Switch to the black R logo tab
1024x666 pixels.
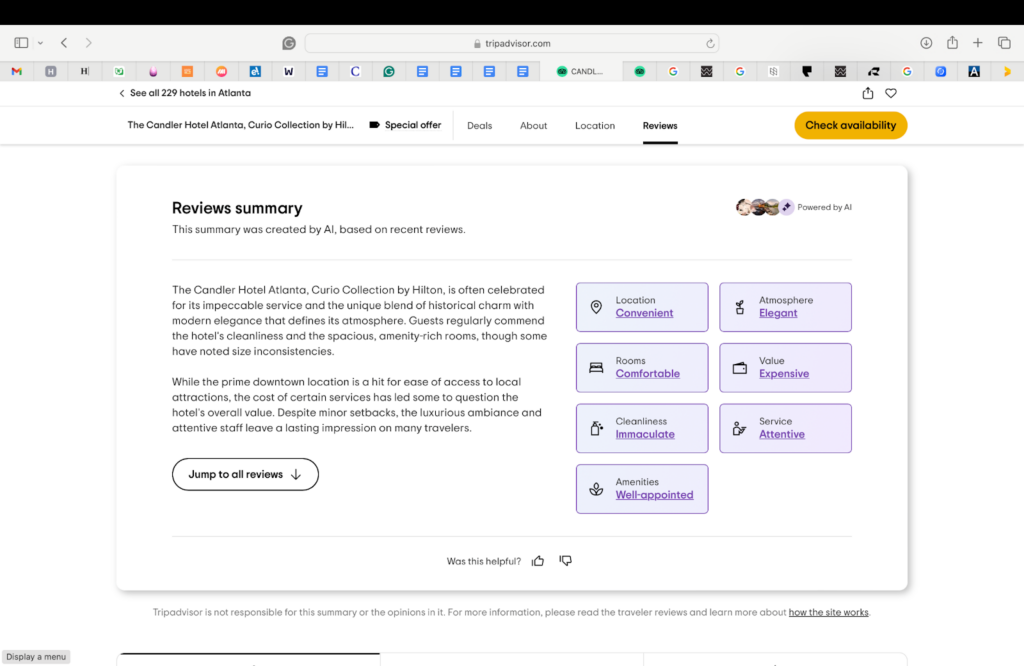coord(874,71)
